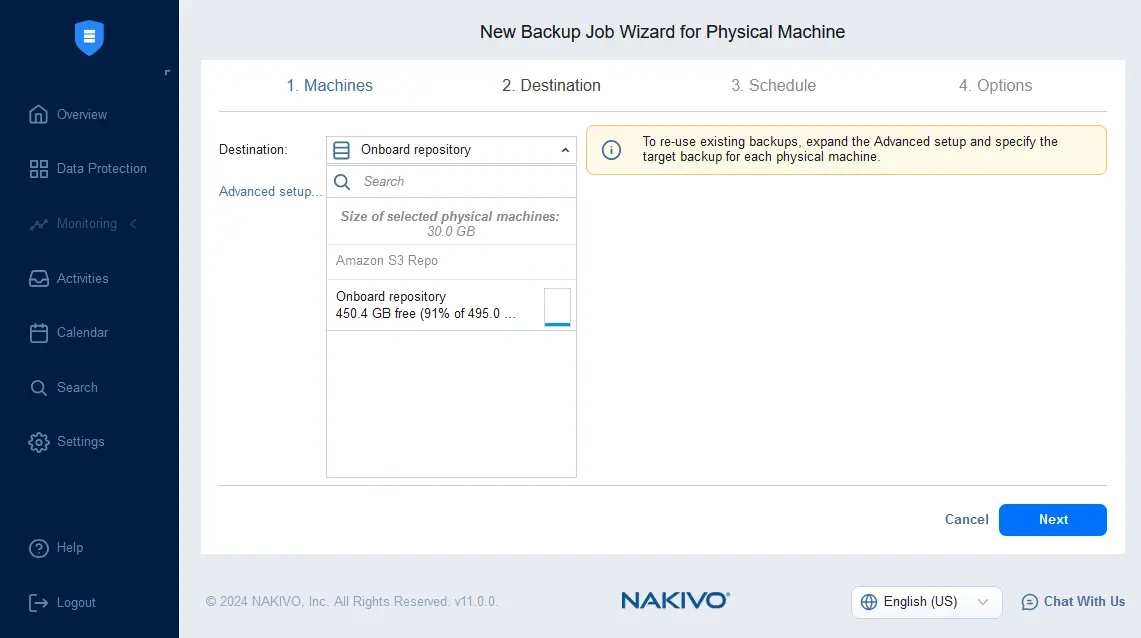
Task: Click the Logout arrow icon
Action: pos(39,602)
